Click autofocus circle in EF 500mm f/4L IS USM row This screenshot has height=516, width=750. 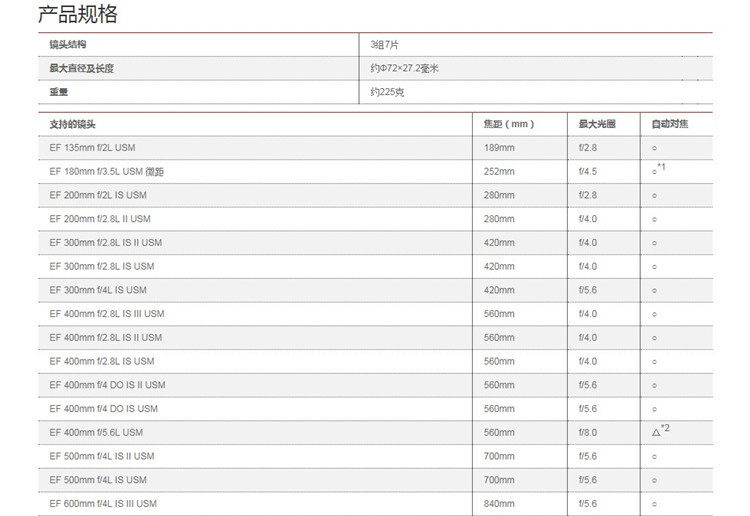654,481
